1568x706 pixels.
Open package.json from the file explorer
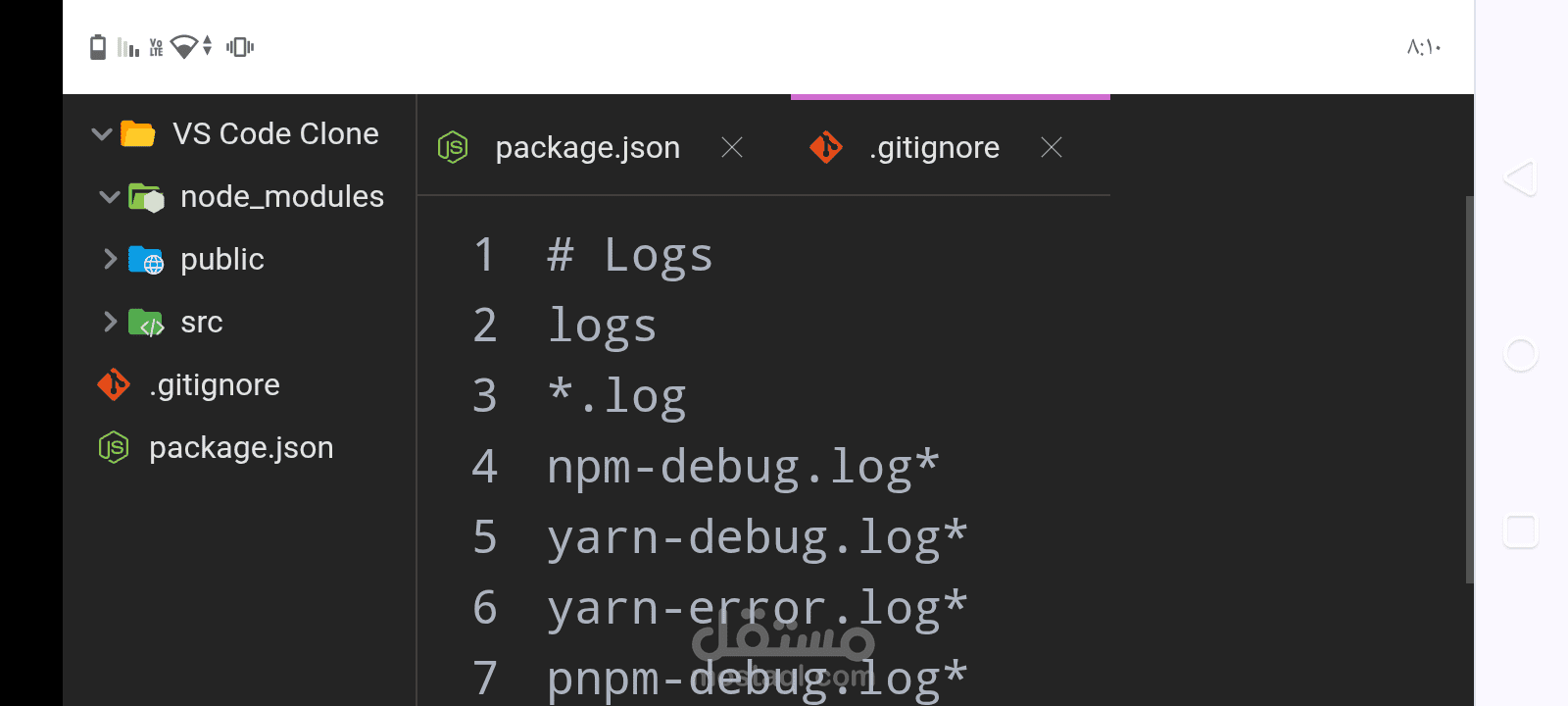click(241, 447)
